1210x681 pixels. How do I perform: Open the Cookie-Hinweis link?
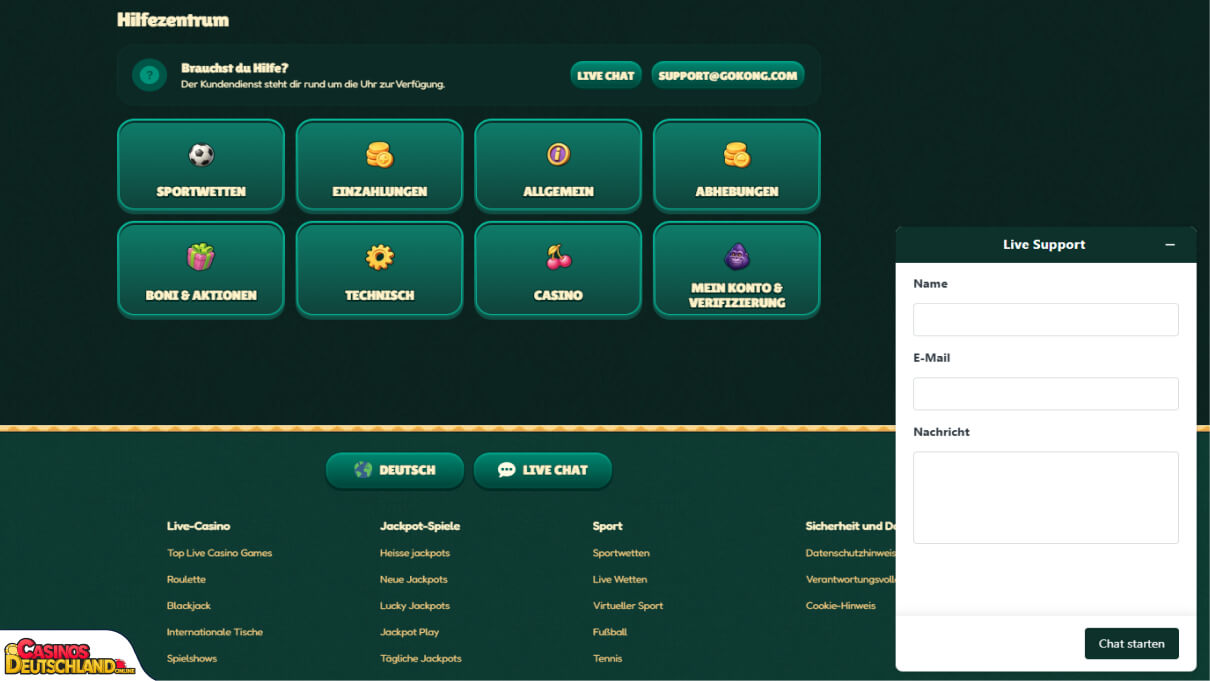pos(841,606)
